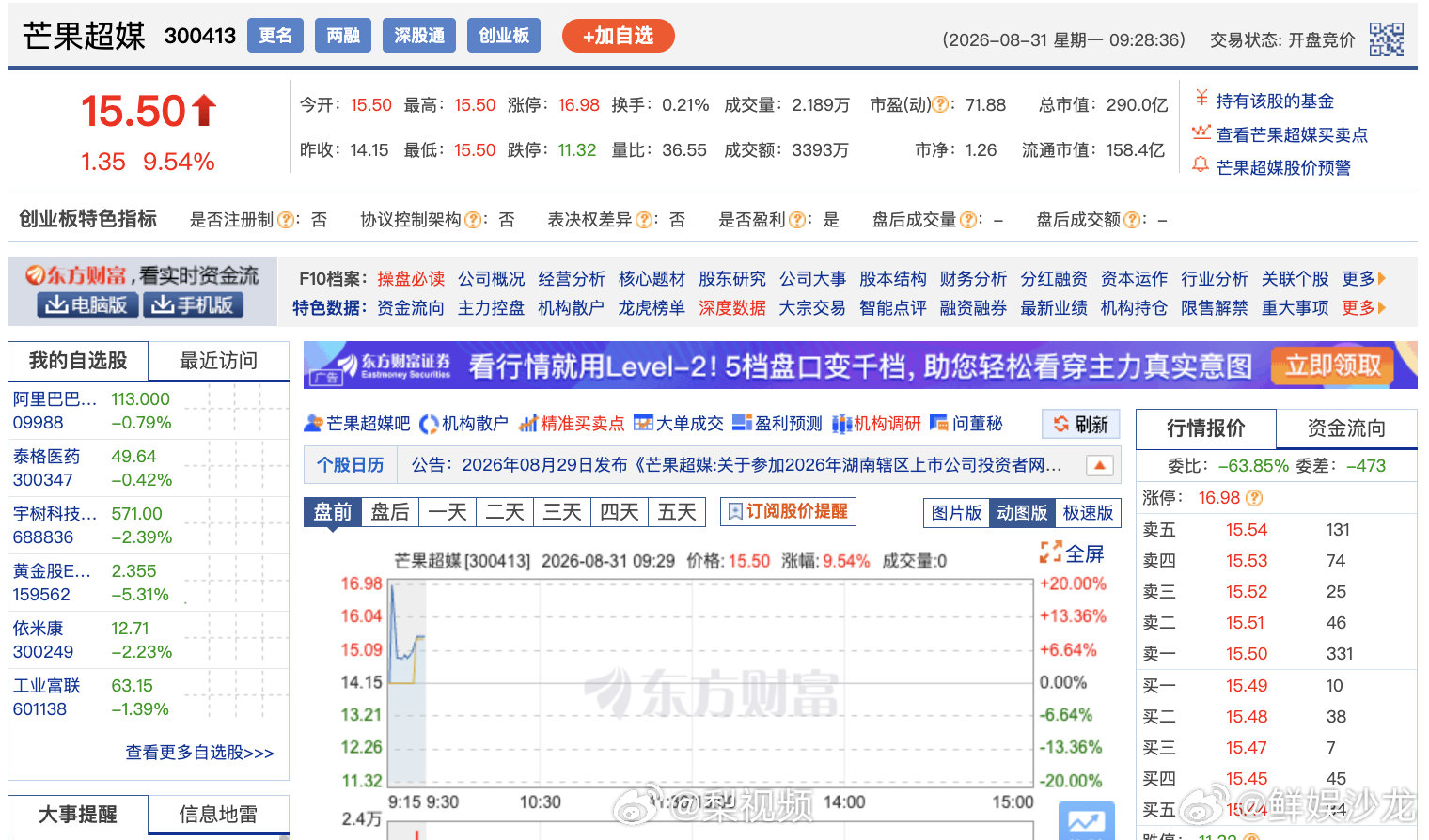The width and height of the screenshot is (1429, 840).
Task: Click the help icon next to 协议控制架构
Action: coord(473,220)
